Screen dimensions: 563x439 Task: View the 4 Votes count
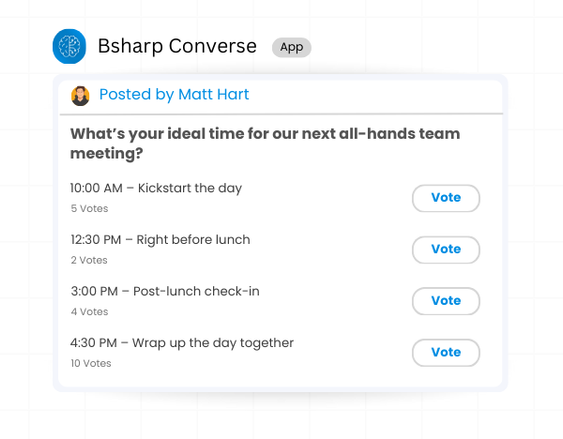(89, 312)
